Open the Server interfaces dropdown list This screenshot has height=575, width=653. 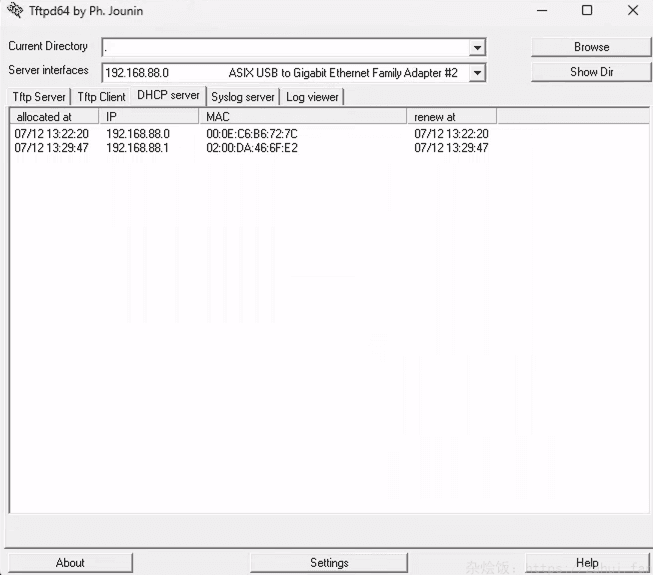pyautogui.click(x=477, y=73)
